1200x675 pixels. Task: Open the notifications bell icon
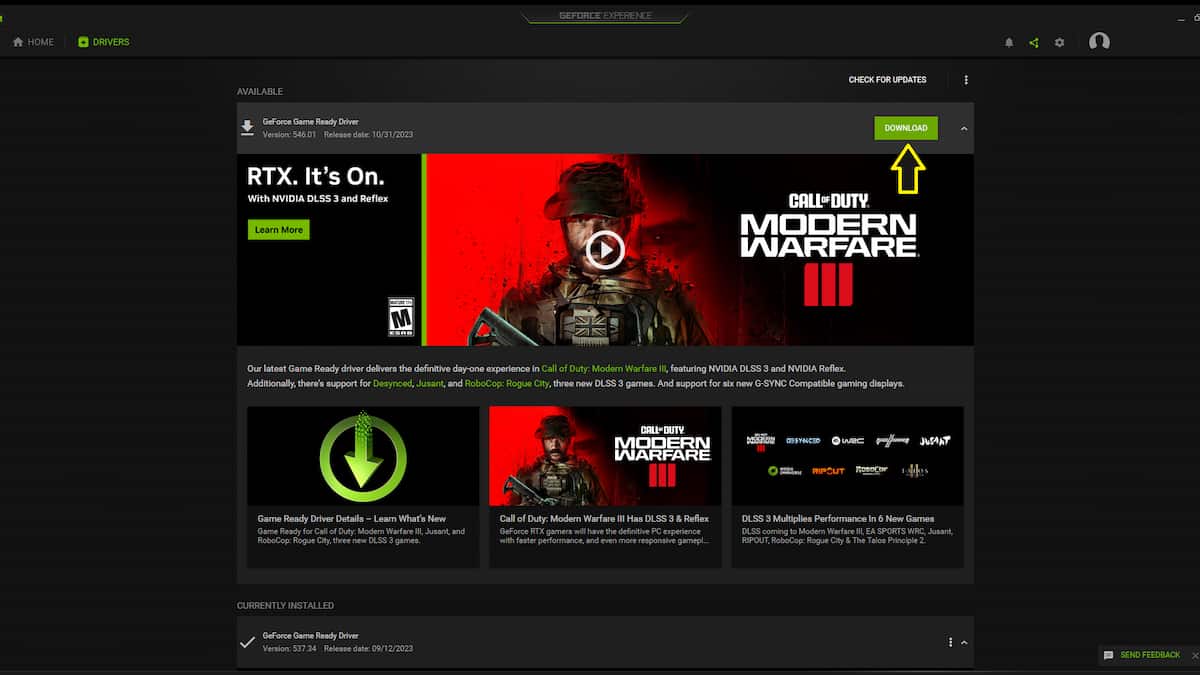pyautogui.click(x=1009, y=43)
